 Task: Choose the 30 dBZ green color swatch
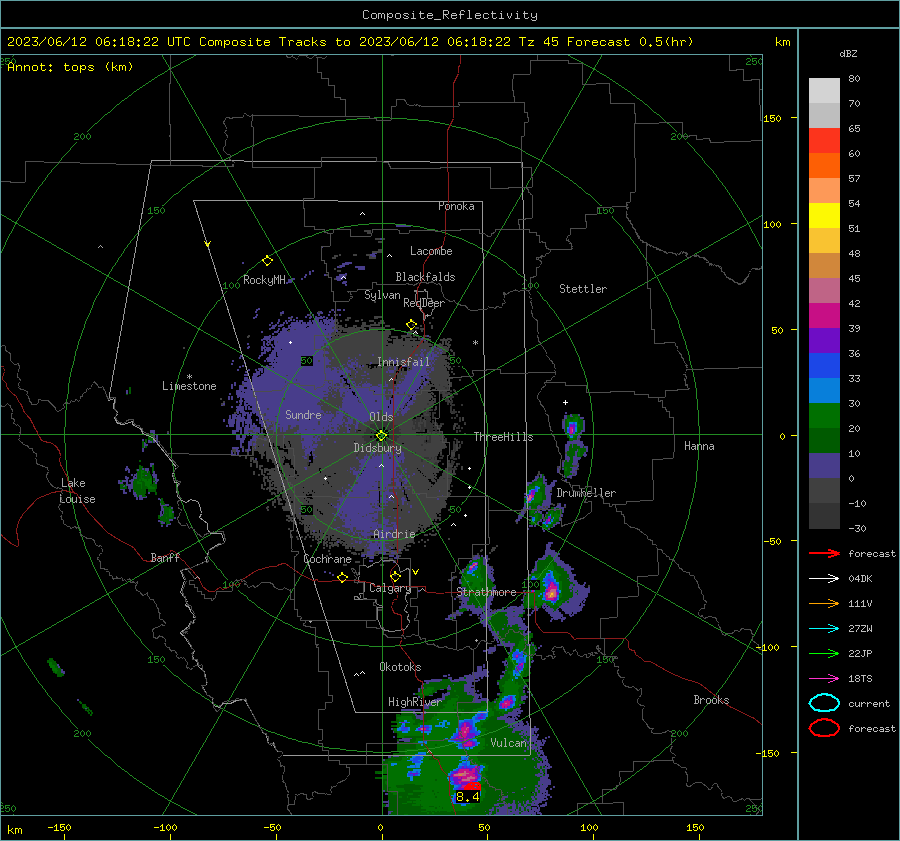pos(824,415)
